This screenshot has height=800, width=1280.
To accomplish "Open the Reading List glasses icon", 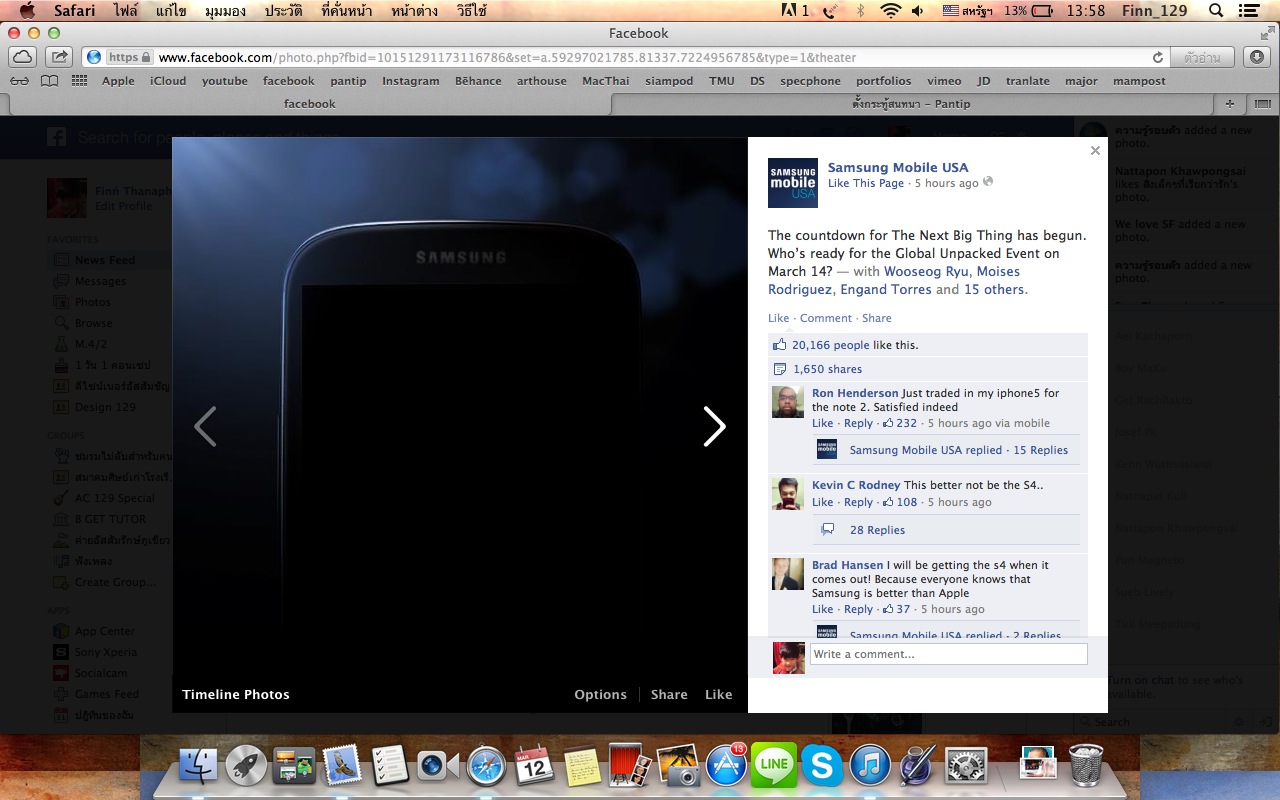I will 21,81.
